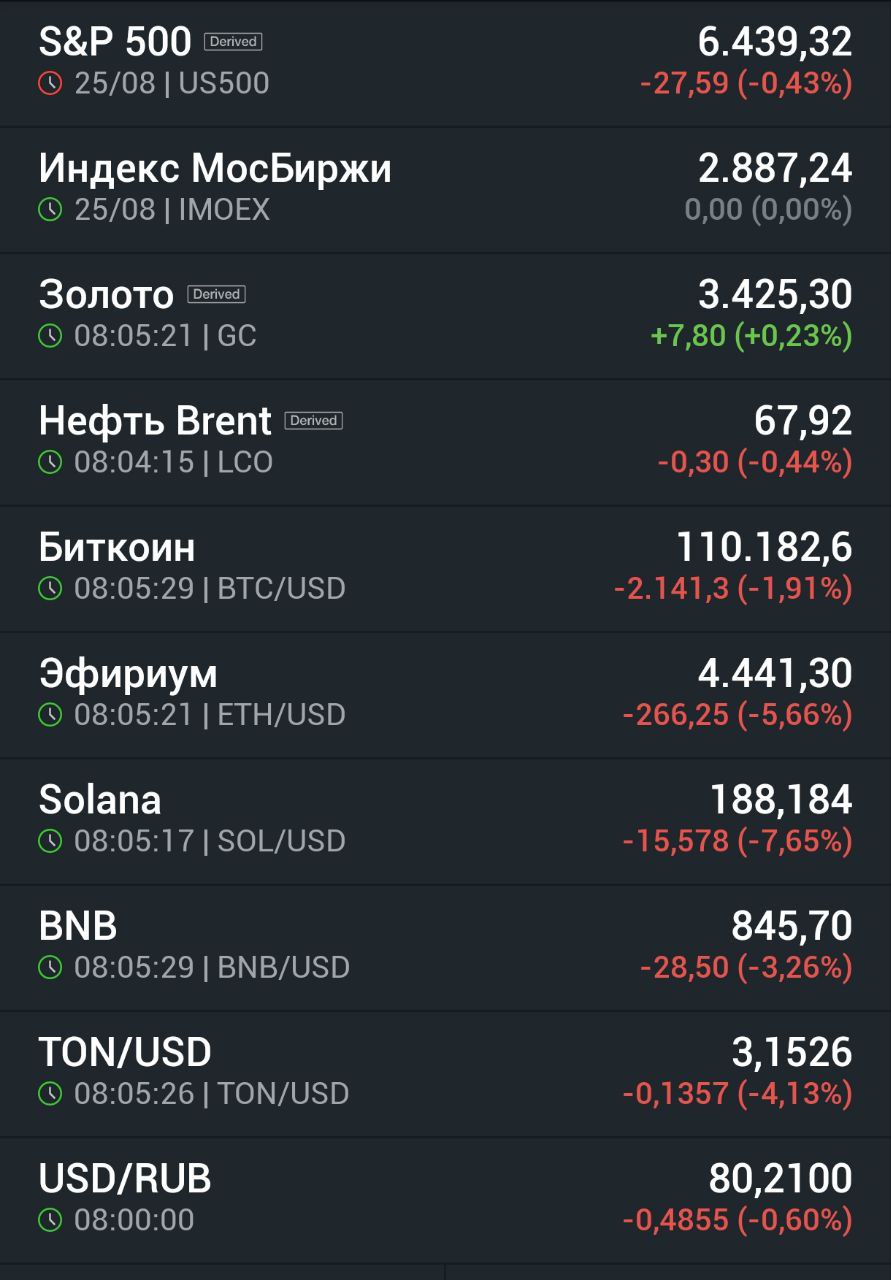Viewport: 891px width, 1280px height.
Task: Click the green clock icon under Индекс МосБиржи
Action: [50, 209]
